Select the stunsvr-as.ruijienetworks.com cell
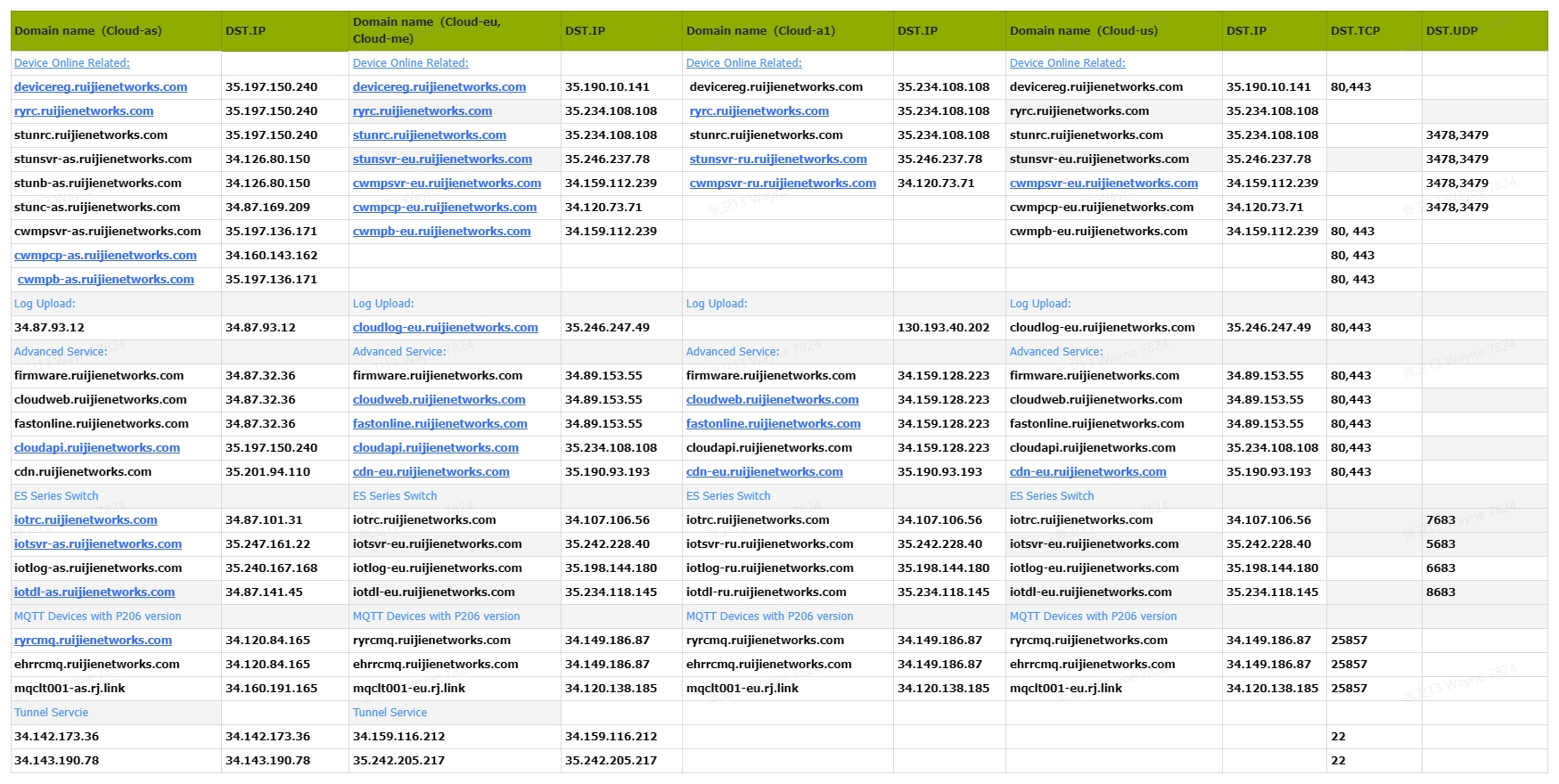This screenshot has height=784, width=1559. point(116,159)
